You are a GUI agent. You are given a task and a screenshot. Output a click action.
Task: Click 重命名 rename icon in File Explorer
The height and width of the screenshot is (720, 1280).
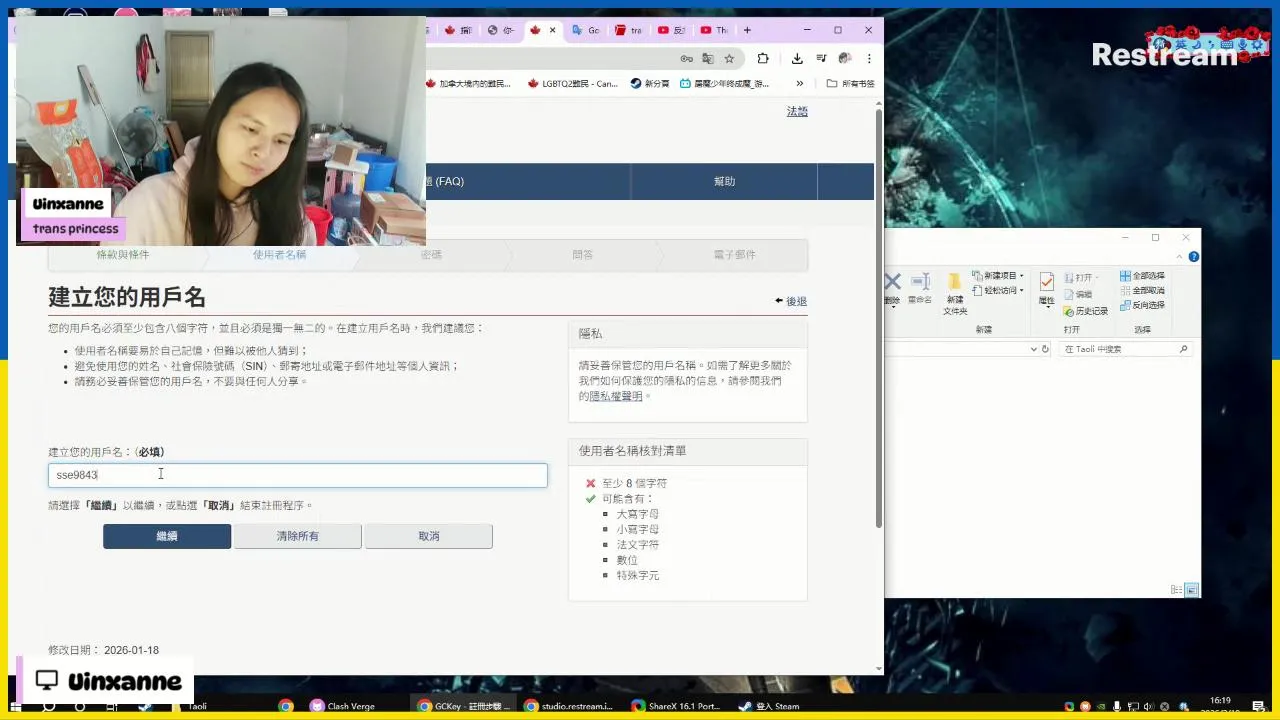(920, 288)
